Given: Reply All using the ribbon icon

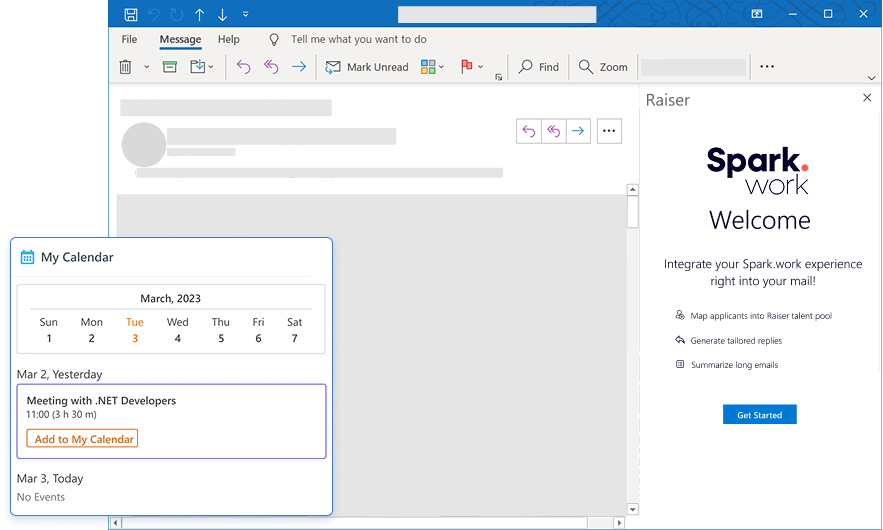Looking at the screenshot, I should click(x=271, y=67).
